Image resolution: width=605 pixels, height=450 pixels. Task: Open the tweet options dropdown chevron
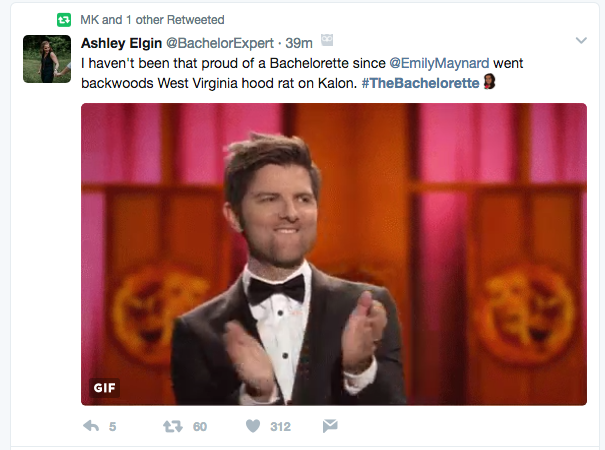[x=580, y=41]
